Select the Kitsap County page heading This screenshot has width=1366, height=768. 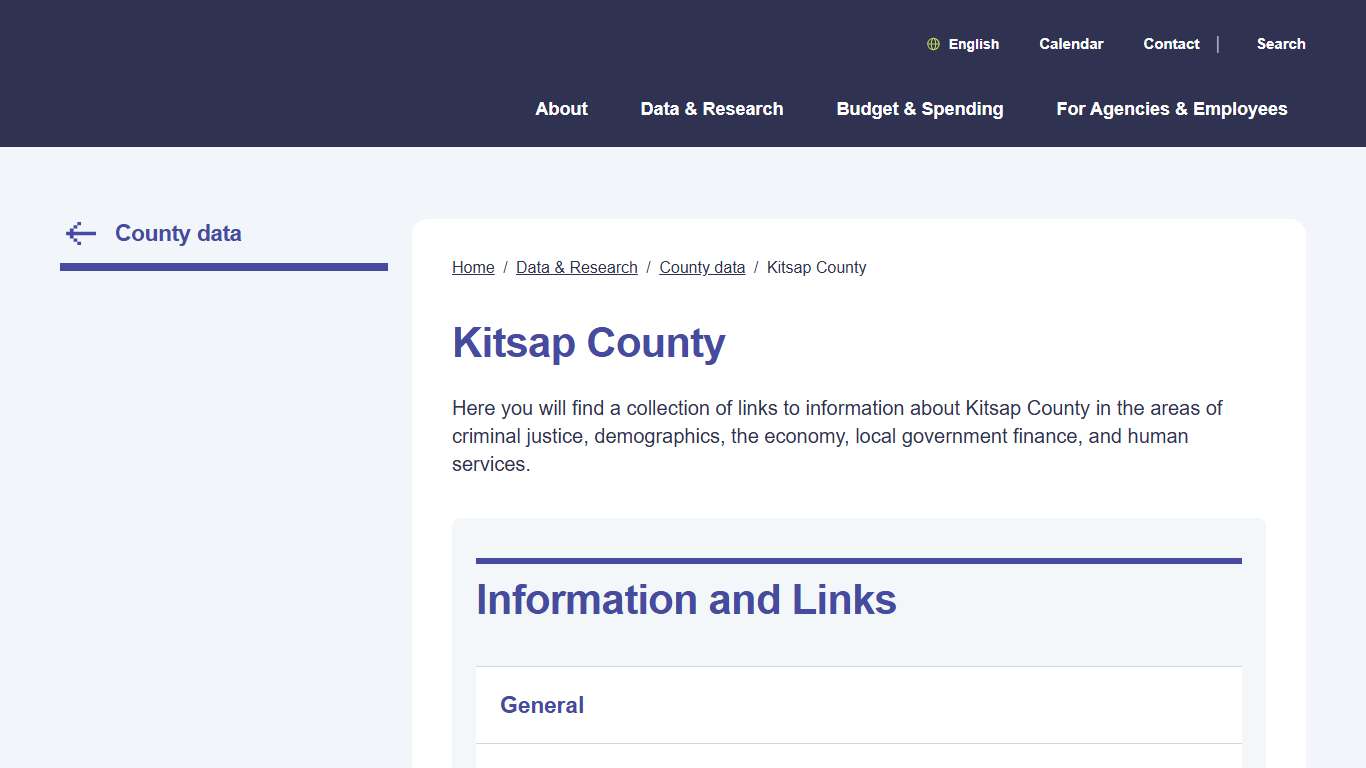tap(589, 343)
